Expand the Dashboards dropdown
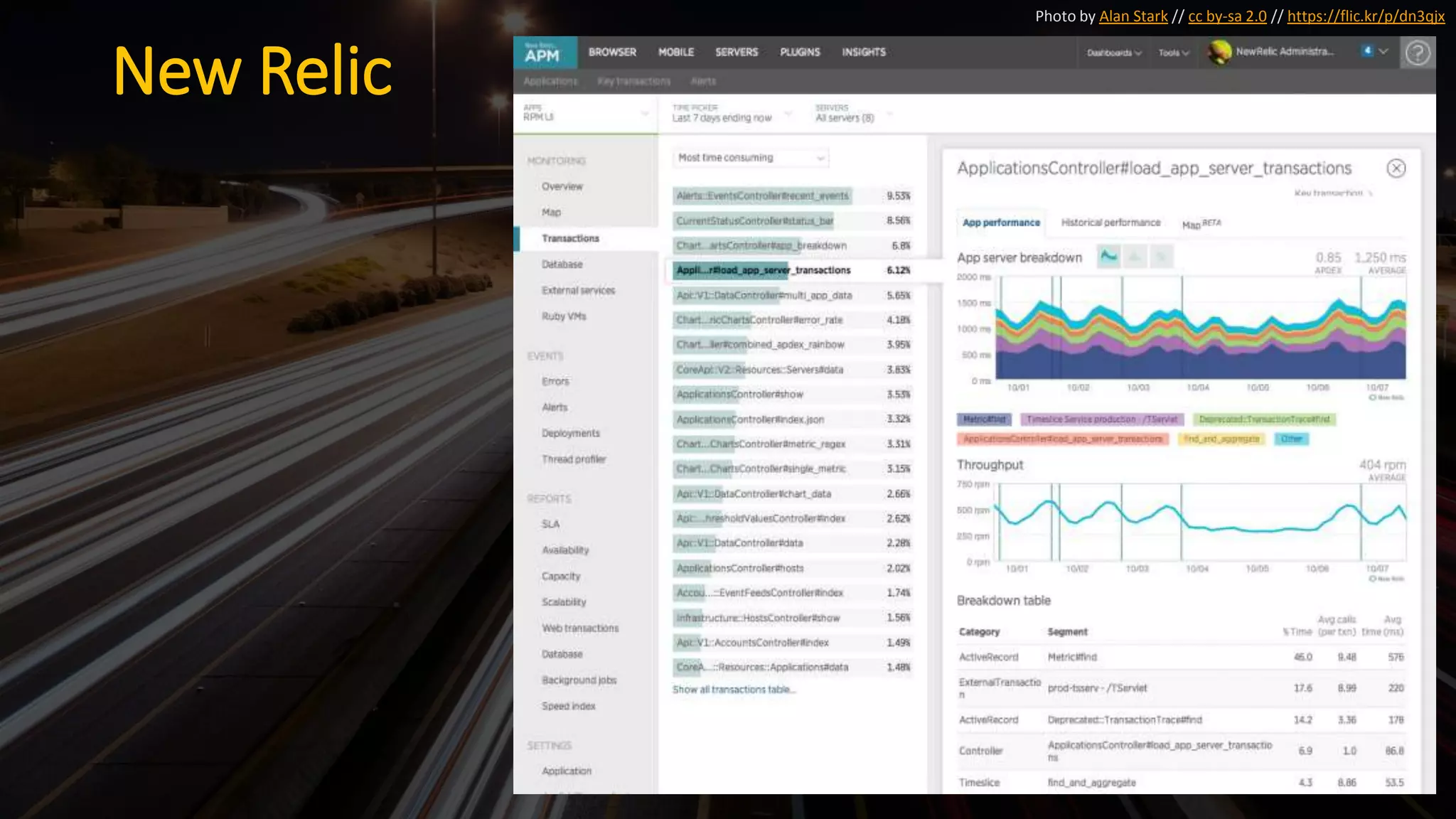Viewport: 1456px width, 819px height. click(x=1114, y=53)
